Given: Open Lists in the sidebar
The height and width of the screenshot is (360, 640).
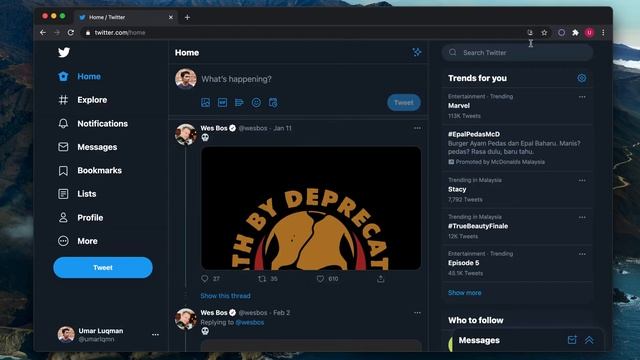Looking at the screenshot, I should pos(77,194).
